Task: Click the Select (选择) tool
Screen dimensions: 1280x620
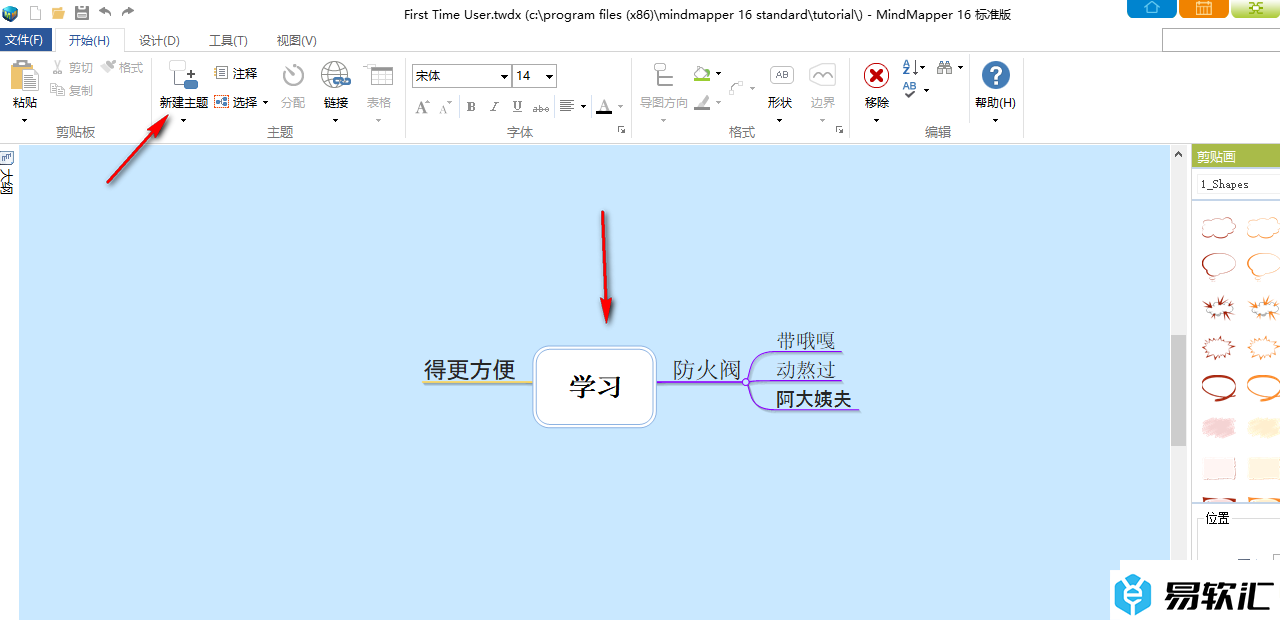Action: [x=236, y=102]
